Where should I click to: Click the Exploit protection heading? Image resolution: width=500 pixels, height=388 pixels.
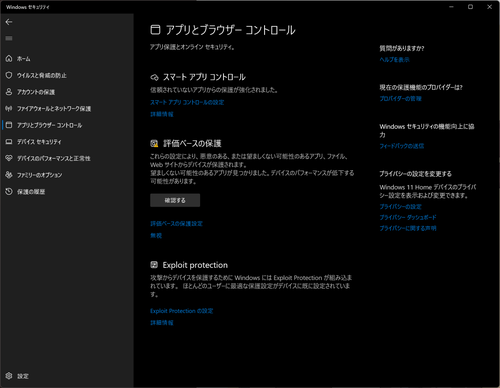coord(195,265)
